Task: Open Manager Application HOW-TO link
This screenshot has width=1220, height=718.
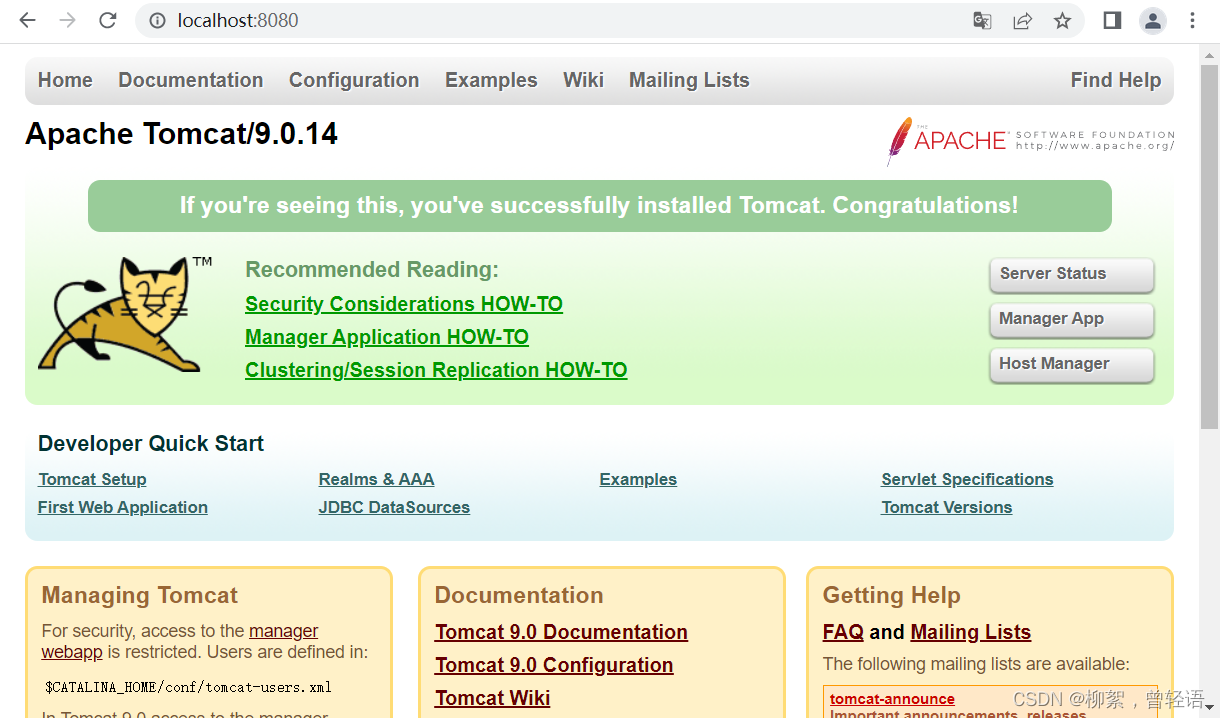Action: click(x=387, y=337)
